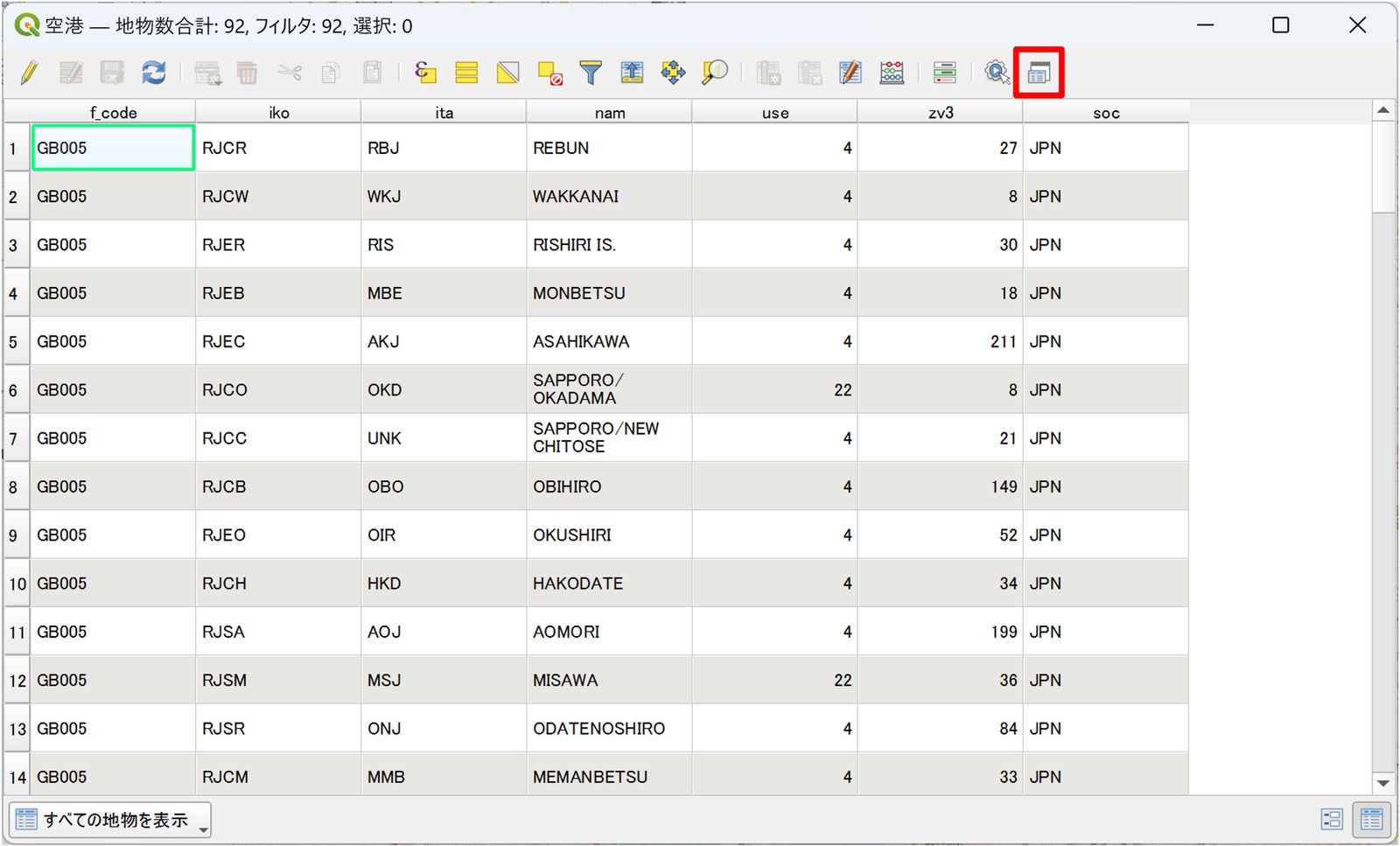
Task: Open select features by expression
Action: point(425,73)
